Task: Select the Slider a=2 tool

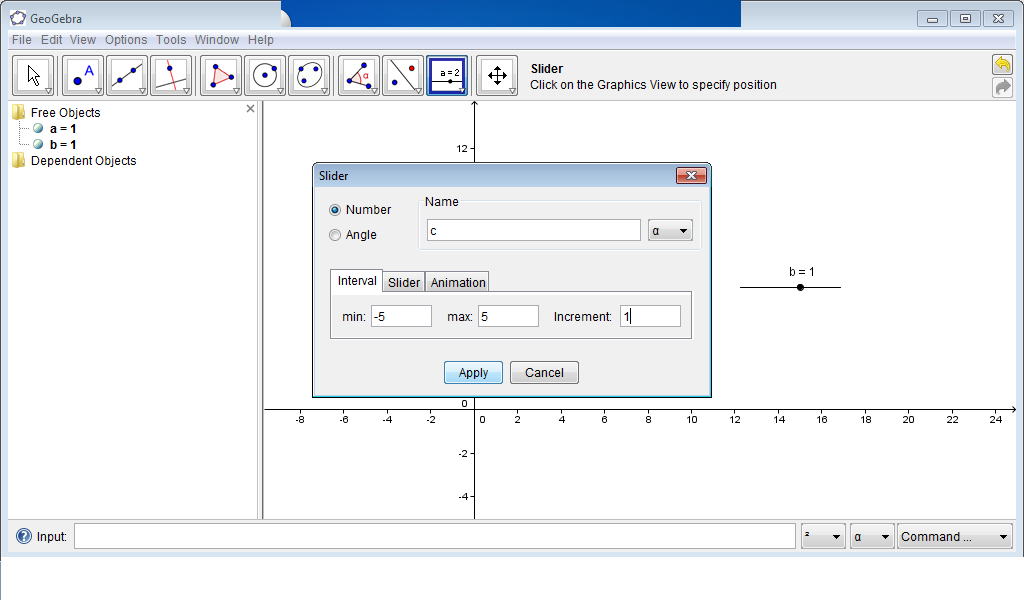Action: 447,76
